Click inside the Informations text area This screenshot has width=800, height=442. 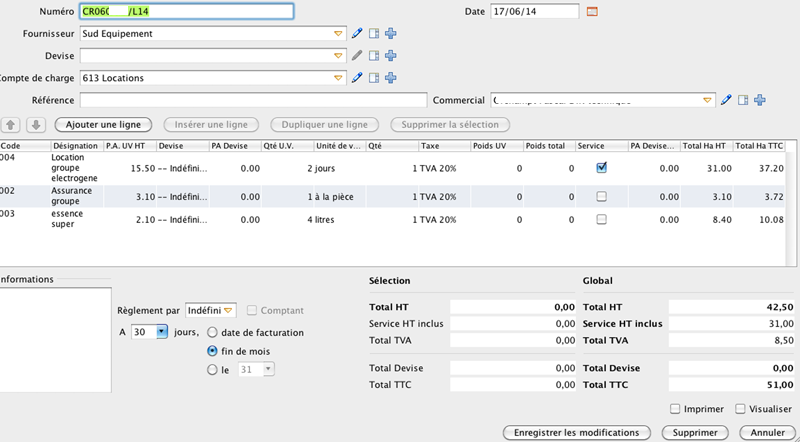click(55, 340)
